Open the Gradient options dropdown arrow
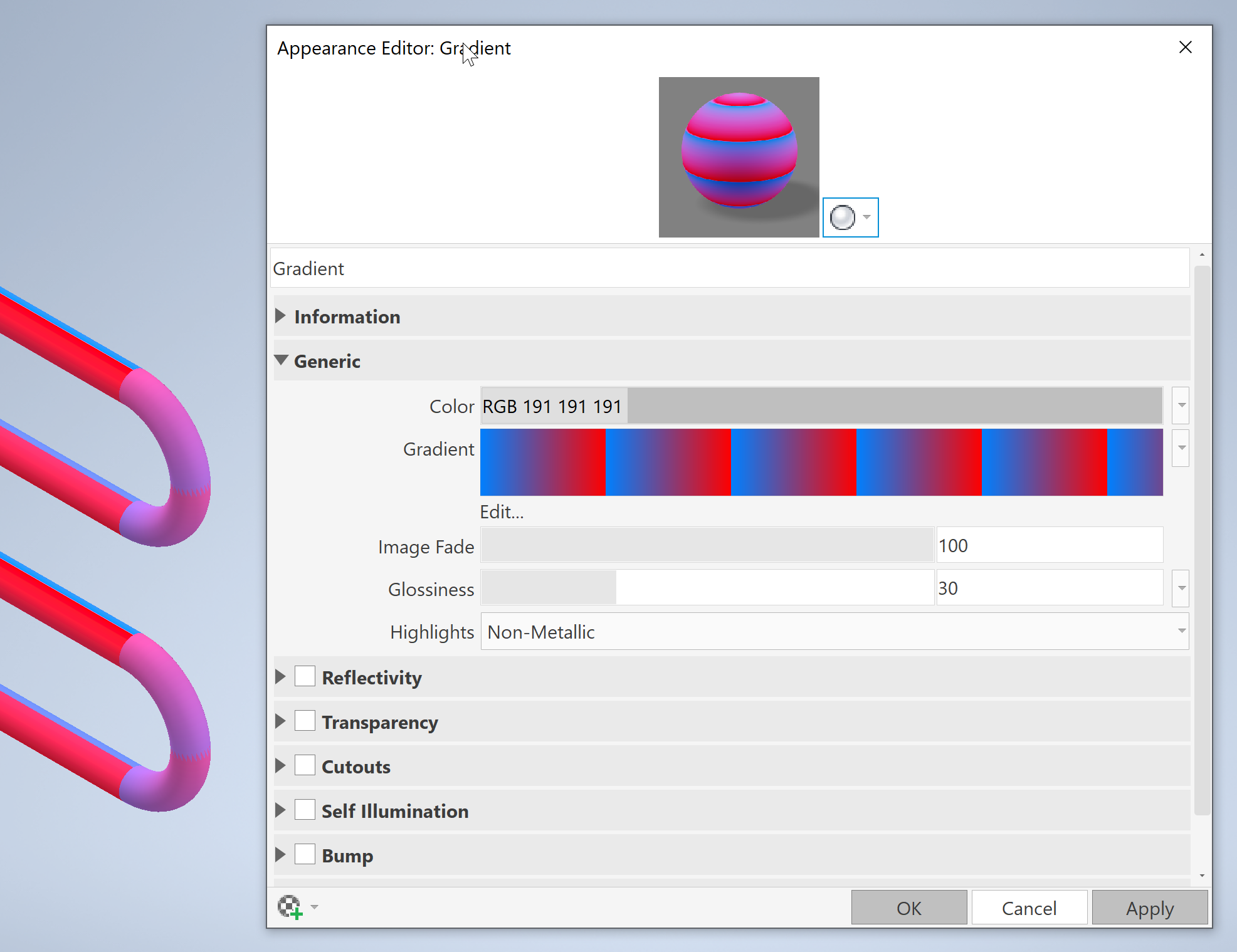 1181,448
